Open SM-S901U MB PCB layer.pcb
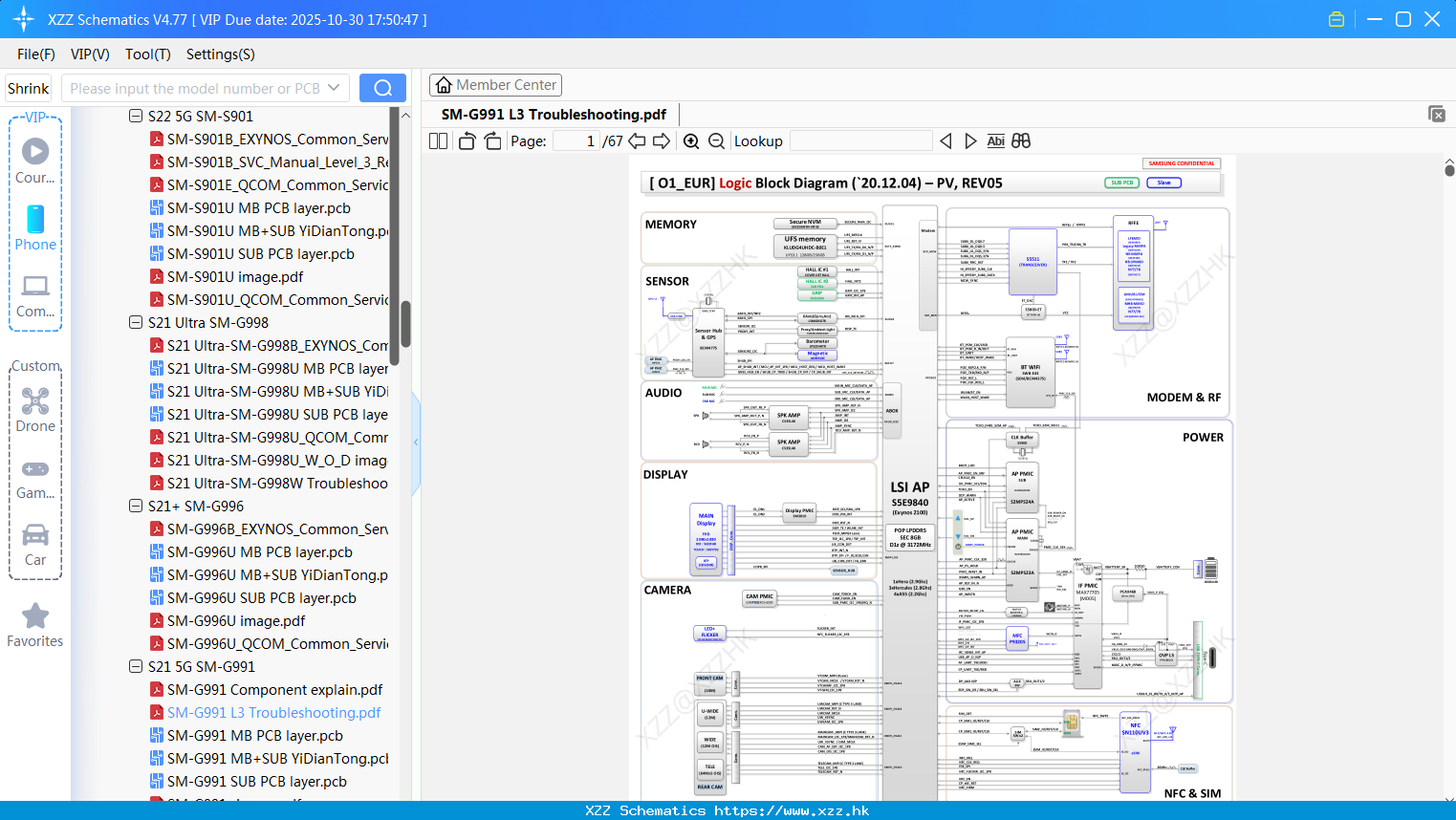Image resolution: width=1456 pixels, height=820 pixels. (258, 208)
